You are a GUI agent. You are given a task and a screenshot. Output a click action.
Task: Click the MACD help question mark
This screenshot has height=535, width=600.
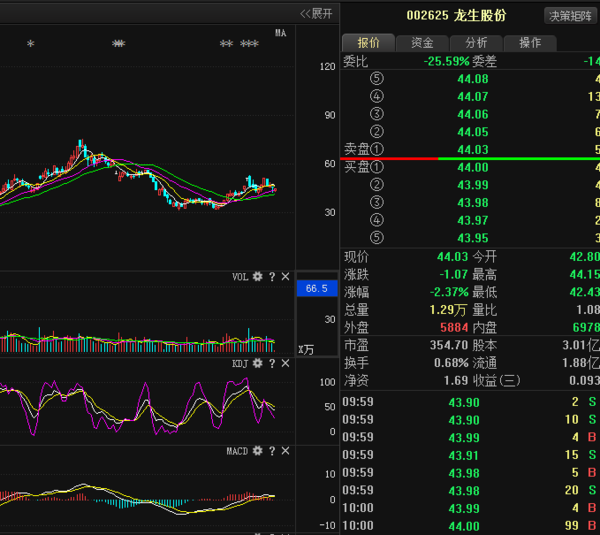pos(271,452)
